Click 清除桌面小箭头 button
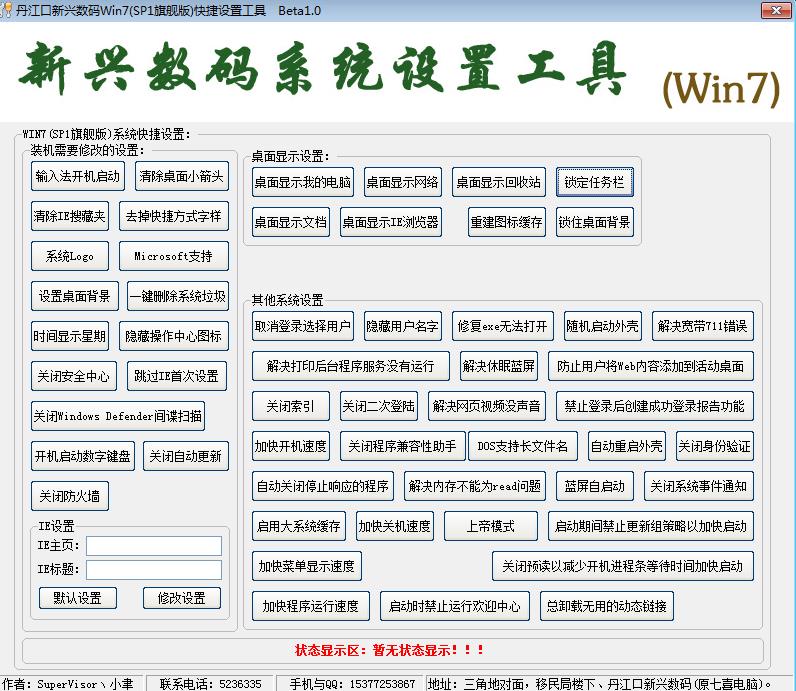The width and height of the screenshot is (796, 691). (182, 176)
